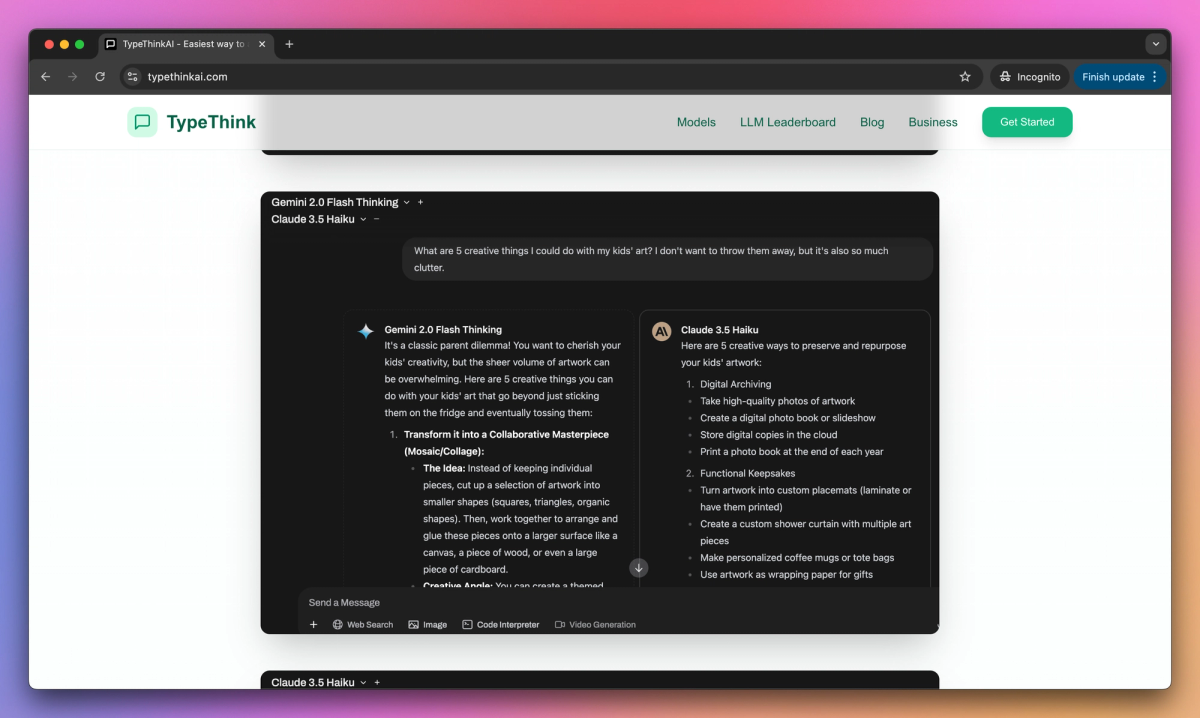Click the Claude AI avatar icon
The width and height of the screenshot is (1200, 718).
coord(661,331)
